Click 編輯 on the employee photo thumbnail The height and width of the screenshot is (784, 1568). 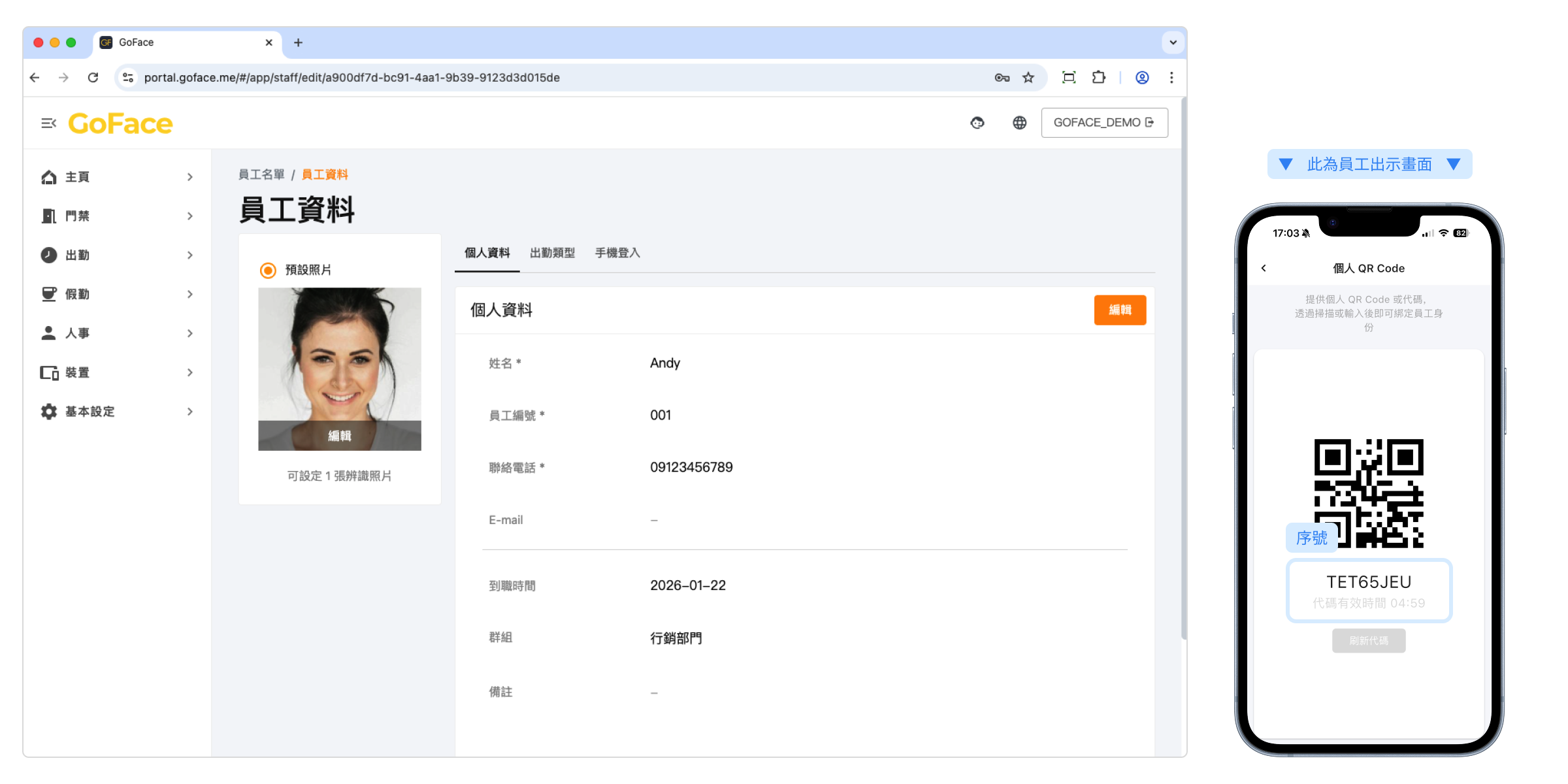(x=340, y=436)
